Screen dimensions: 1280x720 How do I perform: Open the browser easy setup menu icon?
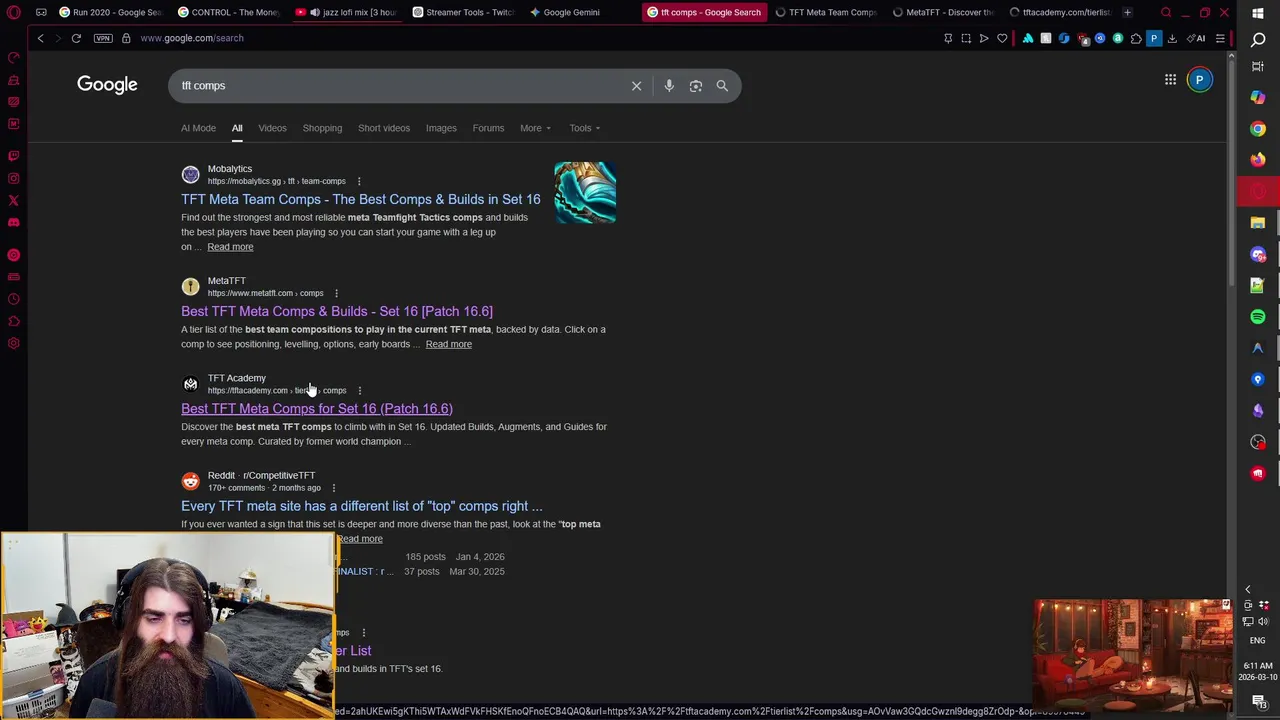[1220, 38]
